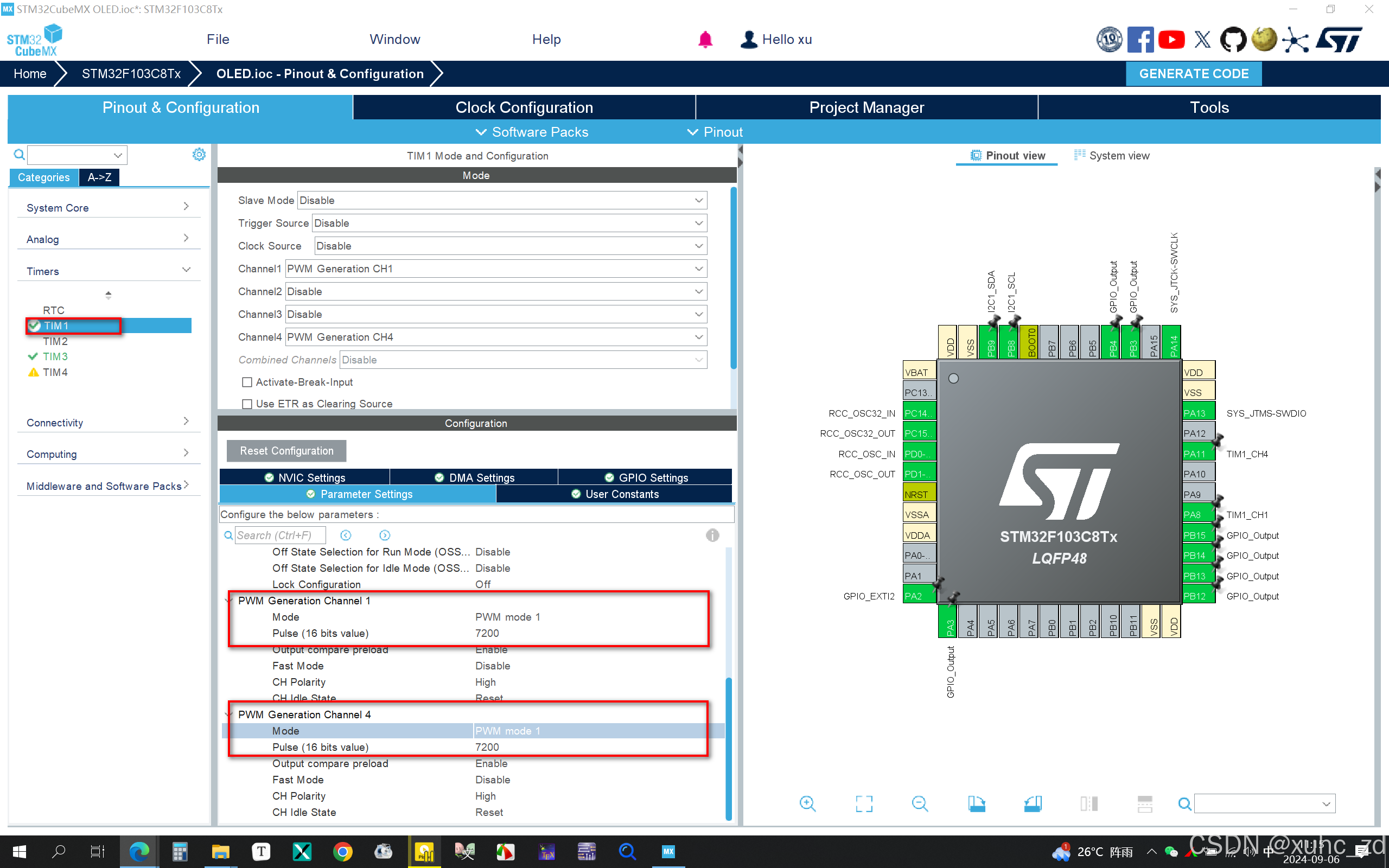Click the STM32CubeMX logo
Image resolution: width=1389 pixels, height=868 pixels.
pos(34,40)
